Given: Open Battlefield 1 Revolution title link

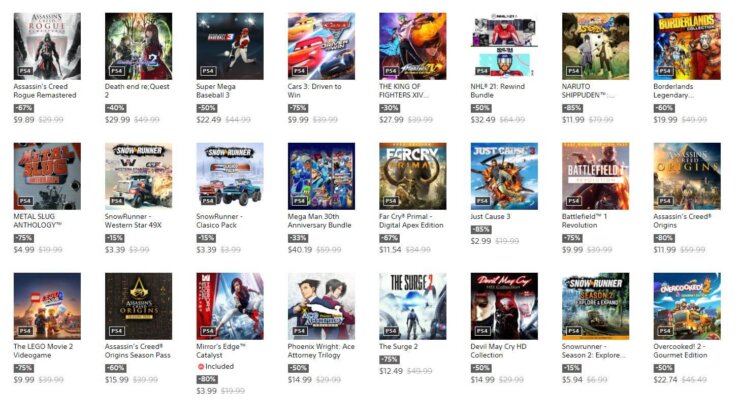Looking at the screenshot, I should (584, 220).
